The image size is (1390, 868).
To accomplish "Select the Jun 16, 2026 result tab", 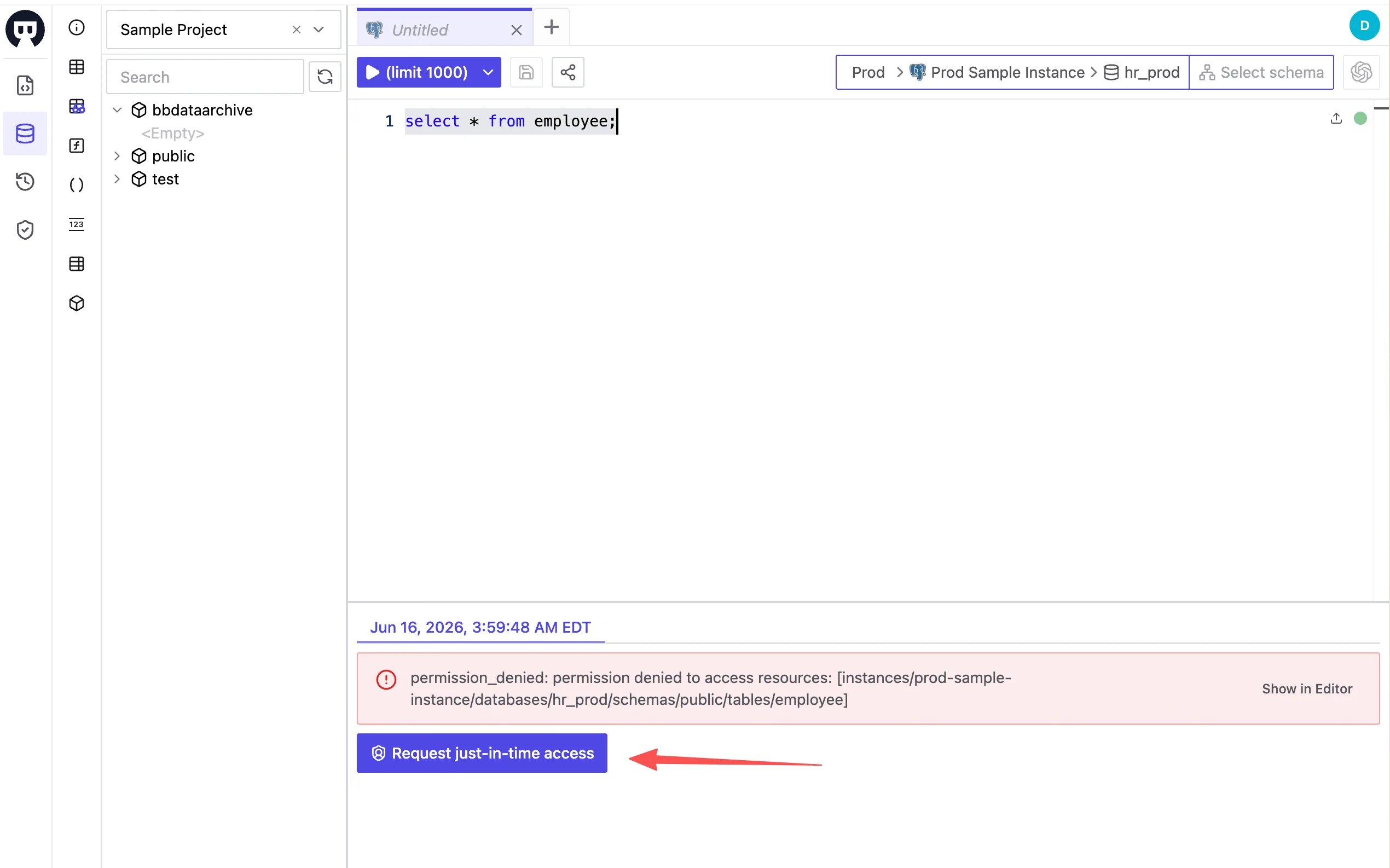I will [480, 627].
